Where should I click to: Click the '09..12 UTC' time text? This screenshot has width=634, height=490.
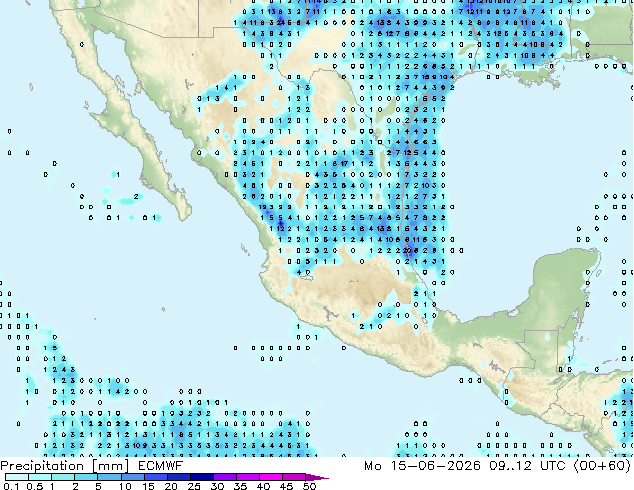click(x=527, y=466)
